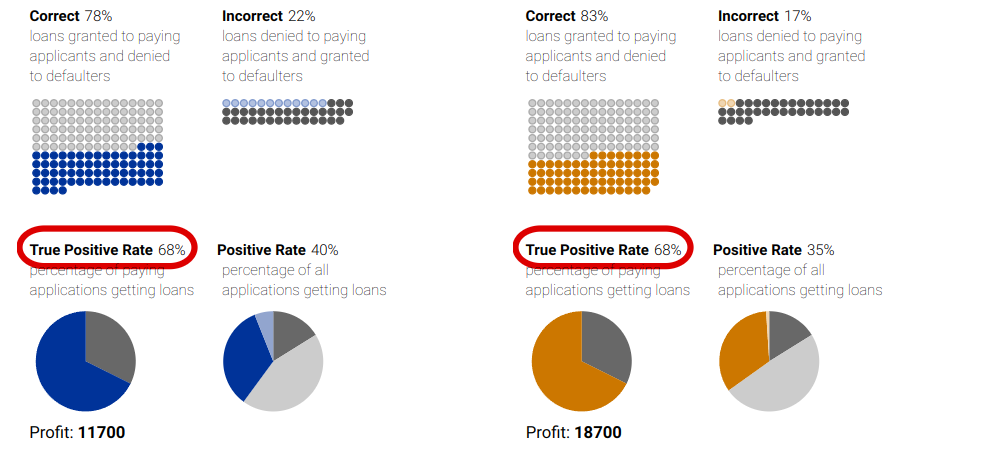Screen dimensions: 997x470
Task: Click the Profit 11700 text
Action: pos(77,433)
